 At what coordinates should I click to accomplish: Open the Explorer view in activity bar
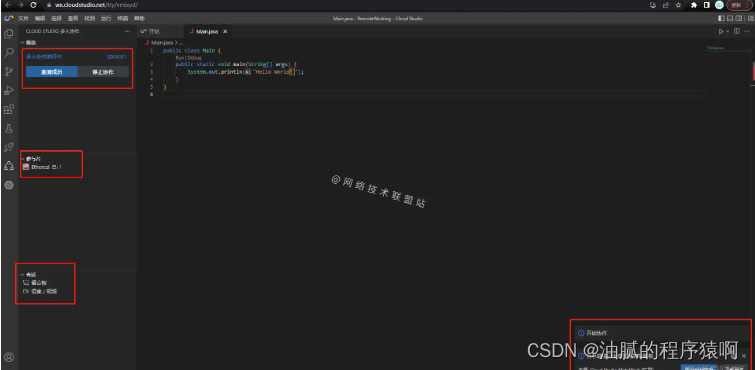(x=9, y=34)
